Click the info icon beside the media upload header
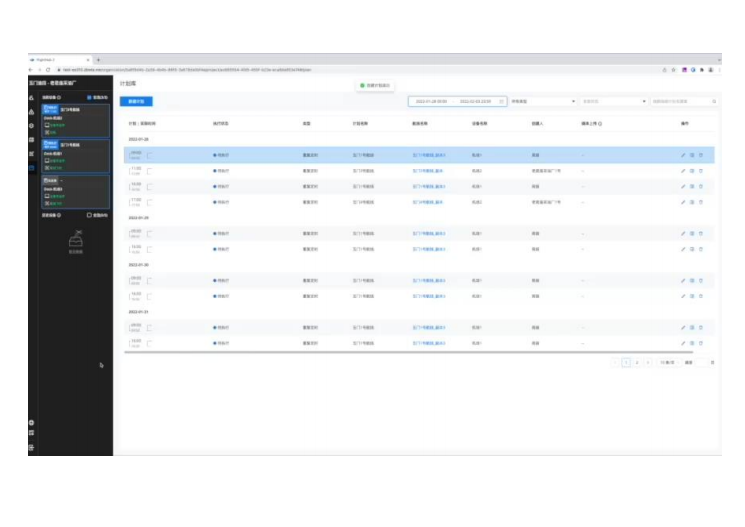This screenshot has height=527, width=745. click(600, 123)
